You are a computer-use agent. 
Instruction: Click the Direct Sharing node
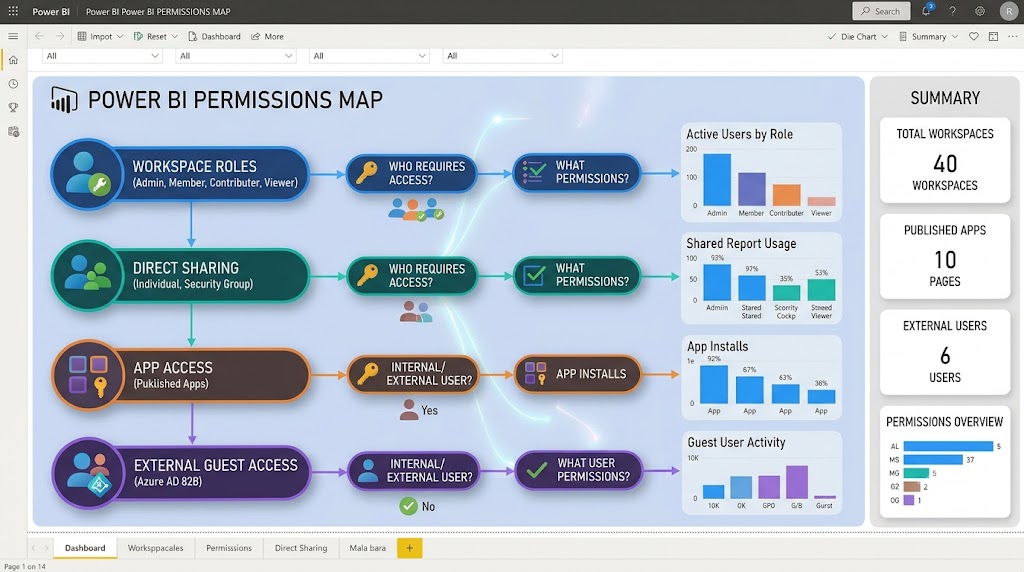click(180, 275)
